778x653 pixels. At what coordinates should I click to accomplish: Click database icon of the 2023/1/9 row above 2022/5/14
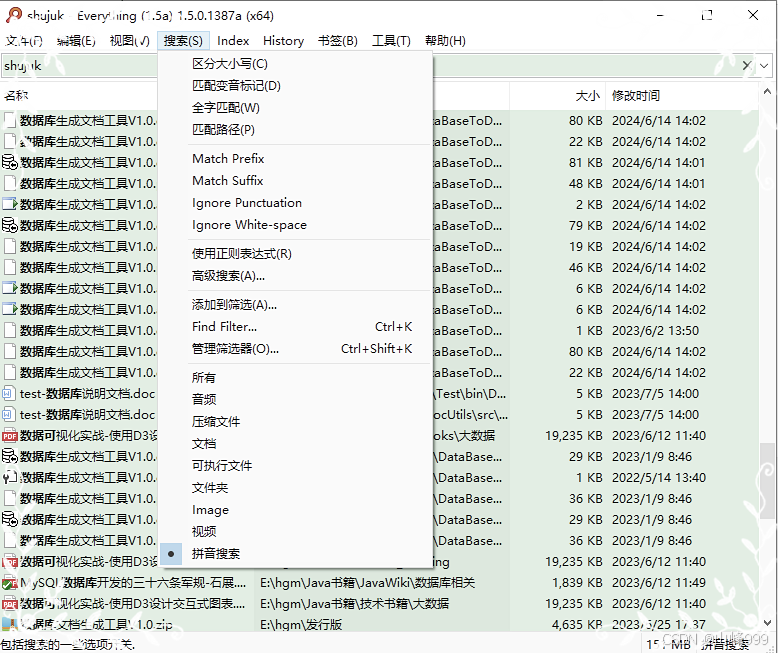10,457
